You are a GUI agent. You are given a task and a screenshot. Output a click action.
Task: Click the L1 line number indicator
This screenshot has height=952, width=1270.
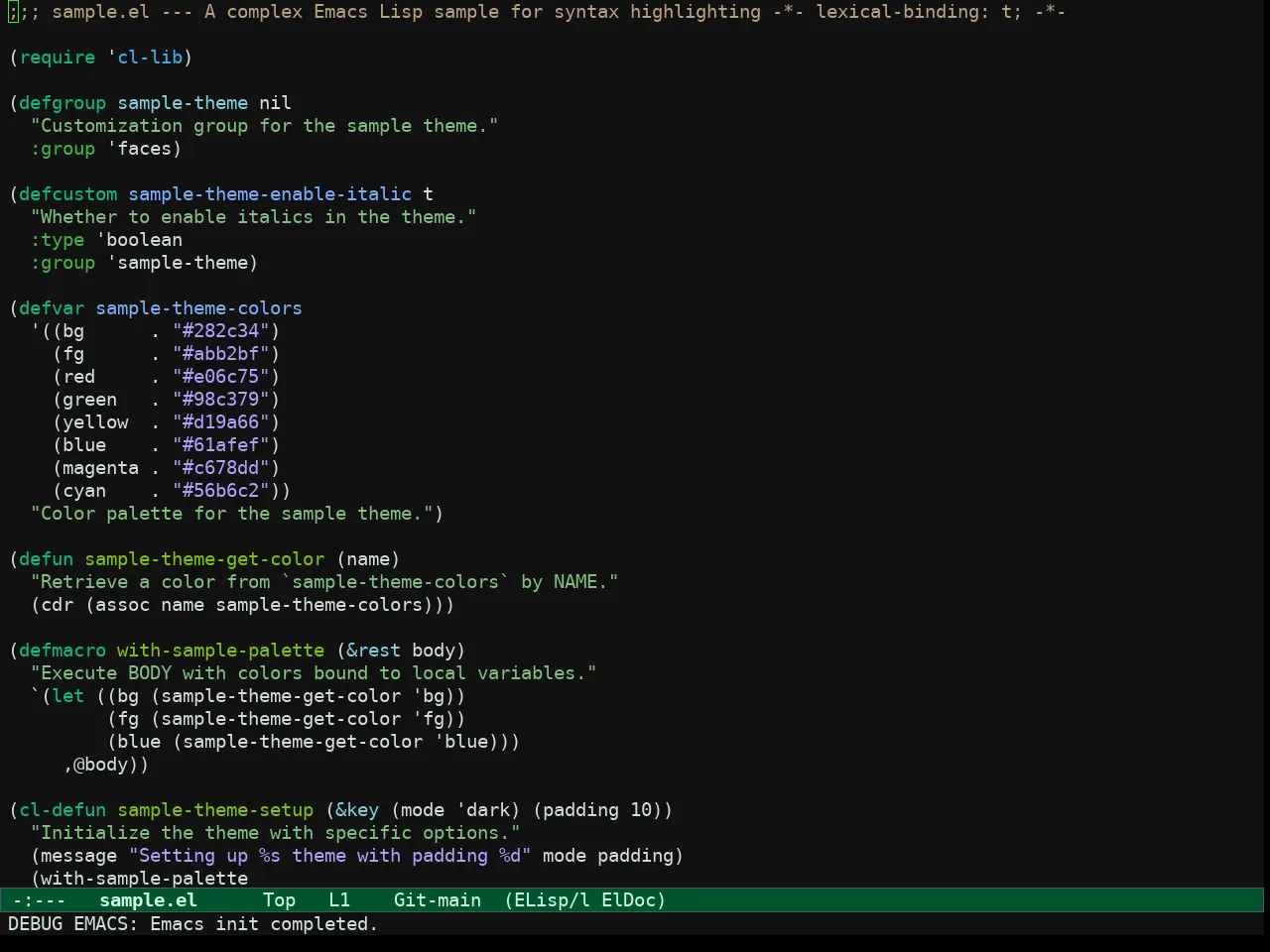(x=339, y=900)
